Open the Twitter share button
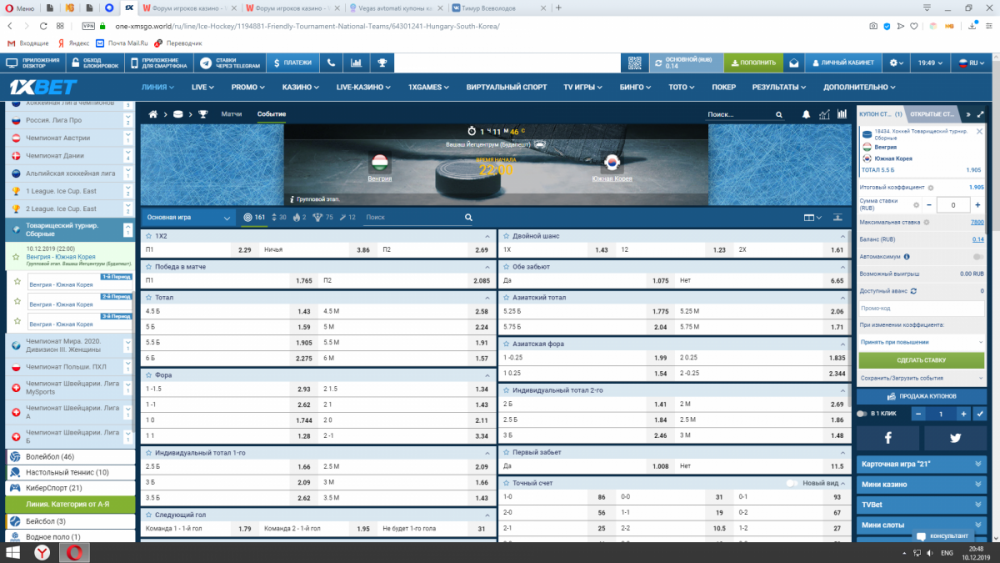The width and height of the screenshot is (1000, 563). click(954, 438)
